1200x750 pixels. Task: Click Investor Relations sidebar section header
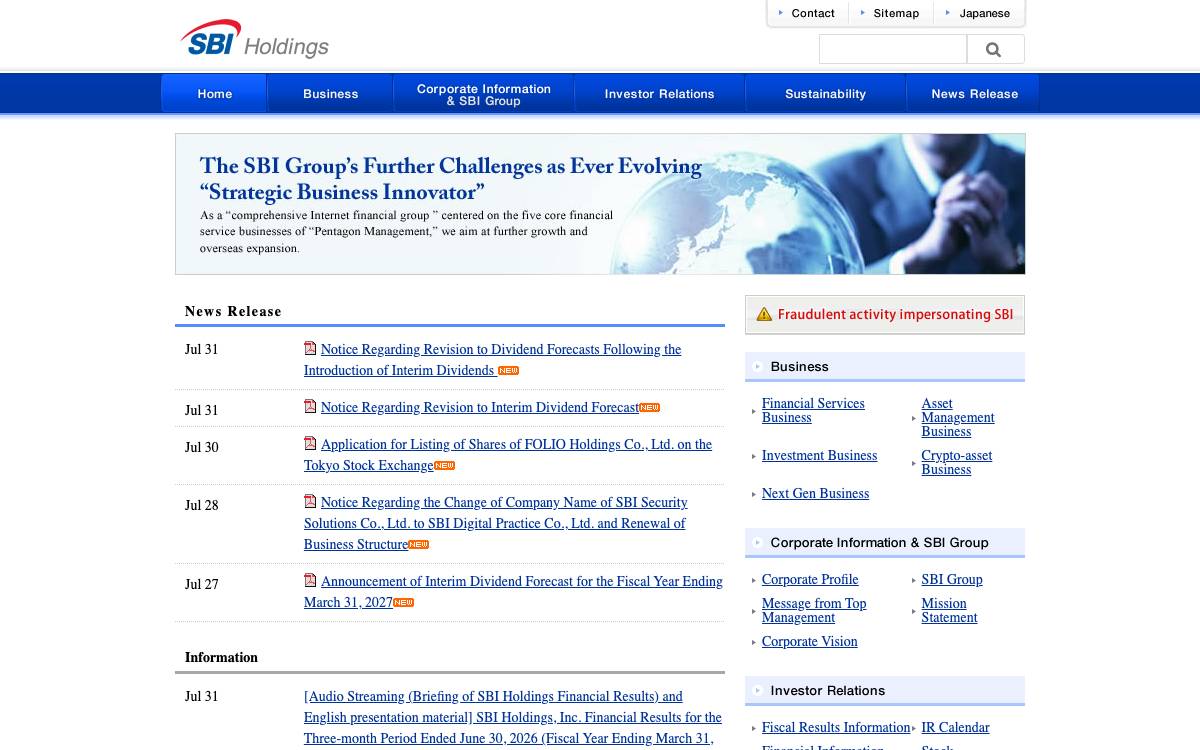point(885,690)
